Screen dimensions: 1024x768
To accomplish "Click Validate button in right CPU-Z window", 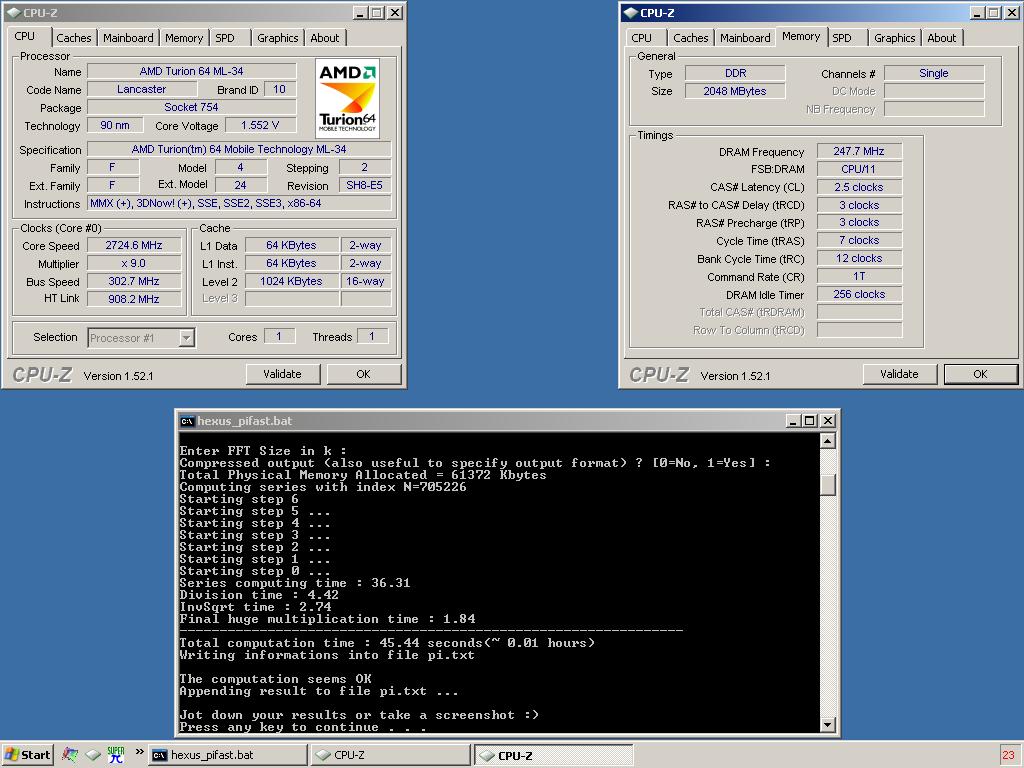I will tap(899, 374).
